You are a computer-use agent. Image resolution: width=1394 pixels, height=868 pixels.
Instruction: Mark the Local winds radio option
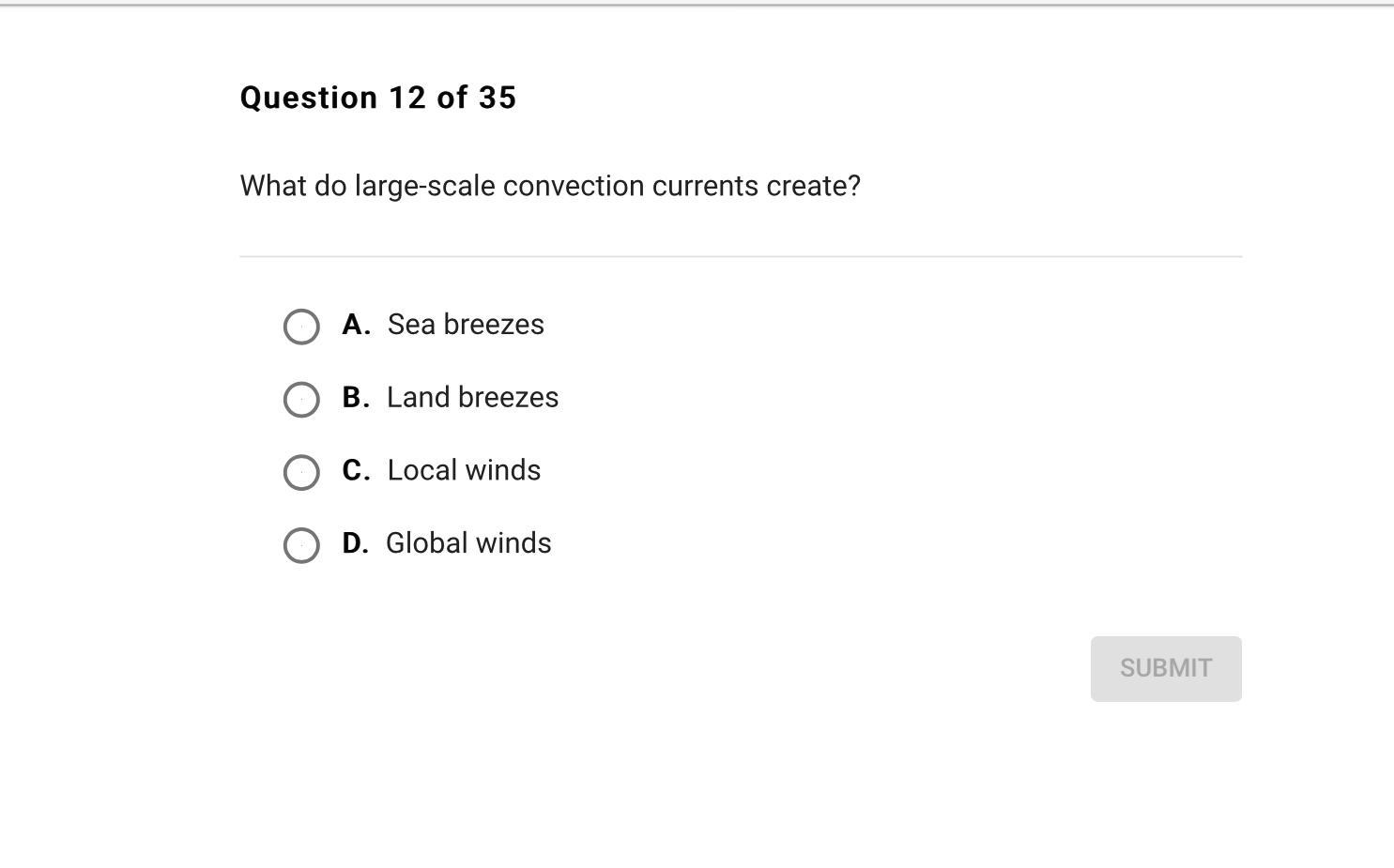pos(301,472)
